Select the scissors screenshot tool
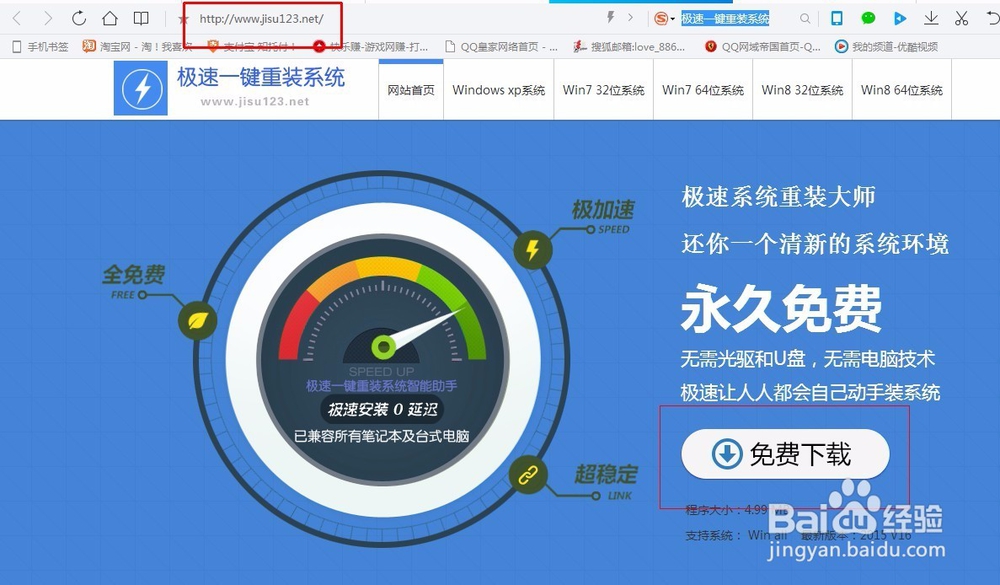The height and width of the screenshot is (585, 1000). point(962,19)
